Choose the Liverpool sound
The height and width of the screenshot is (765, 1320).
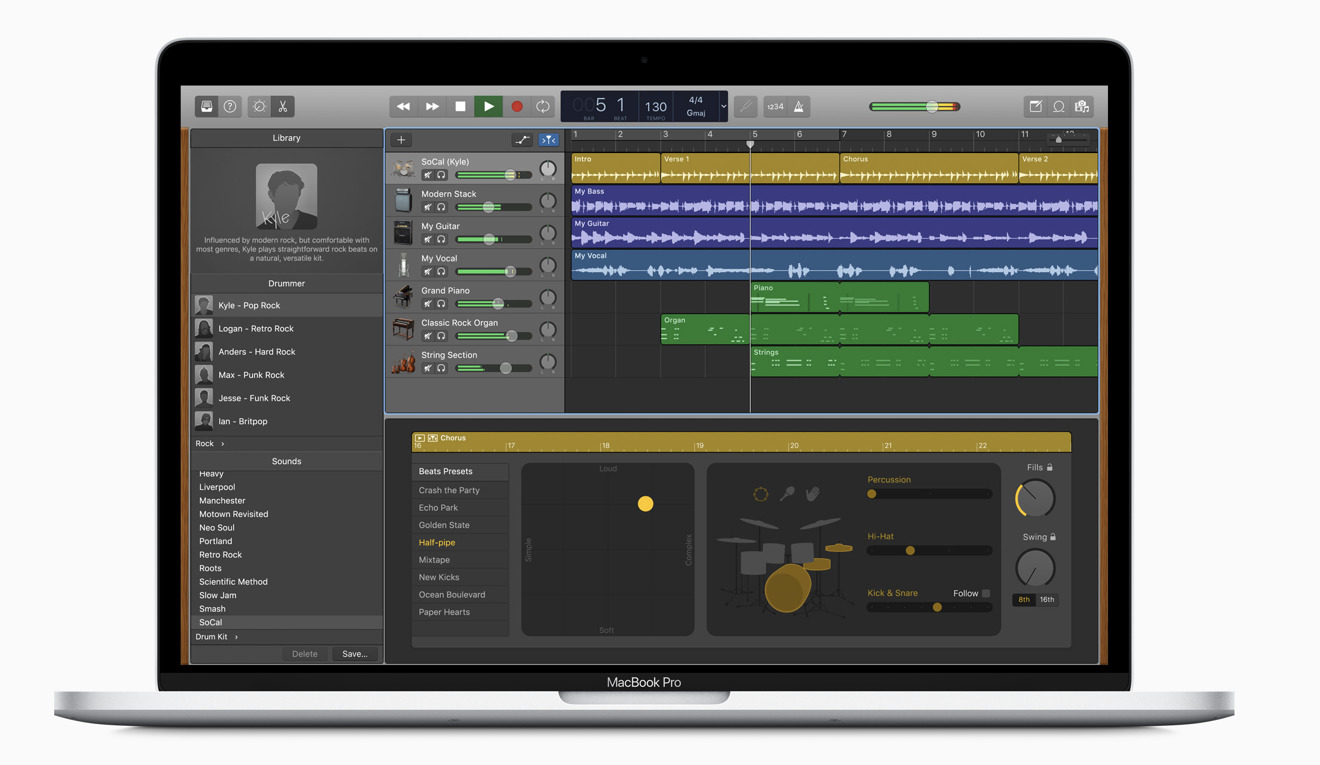click(x=217, y=487)
